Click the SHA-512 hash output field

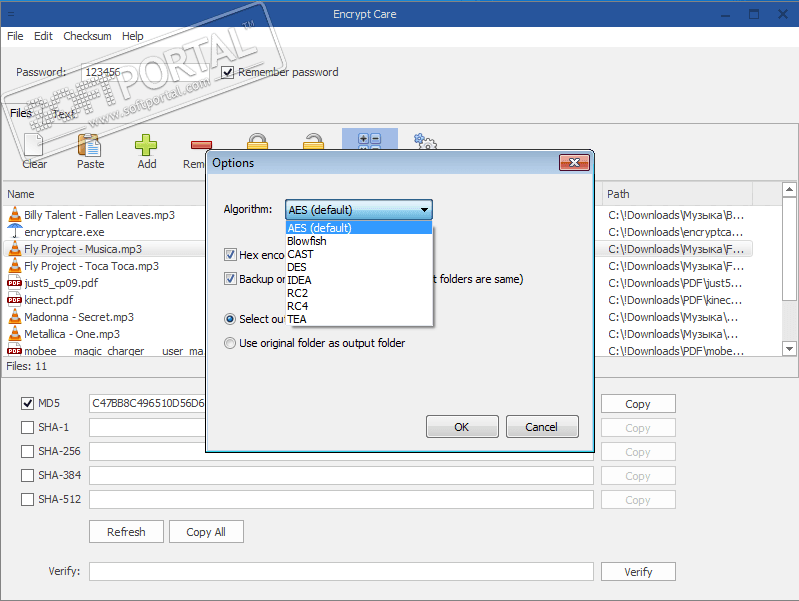pos(341,499)
